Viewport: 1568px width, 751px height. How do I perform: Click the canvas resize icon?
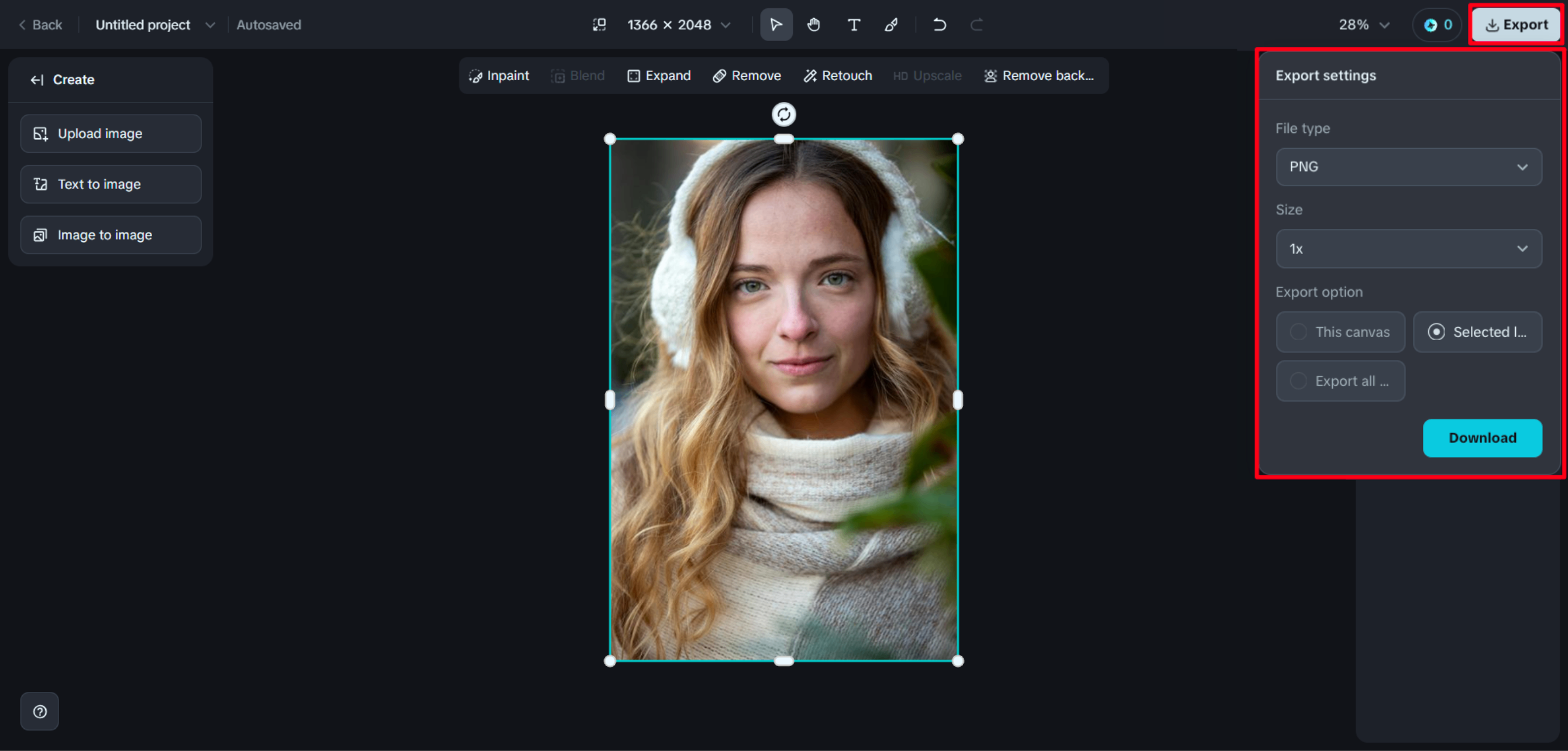click(599, 25)
